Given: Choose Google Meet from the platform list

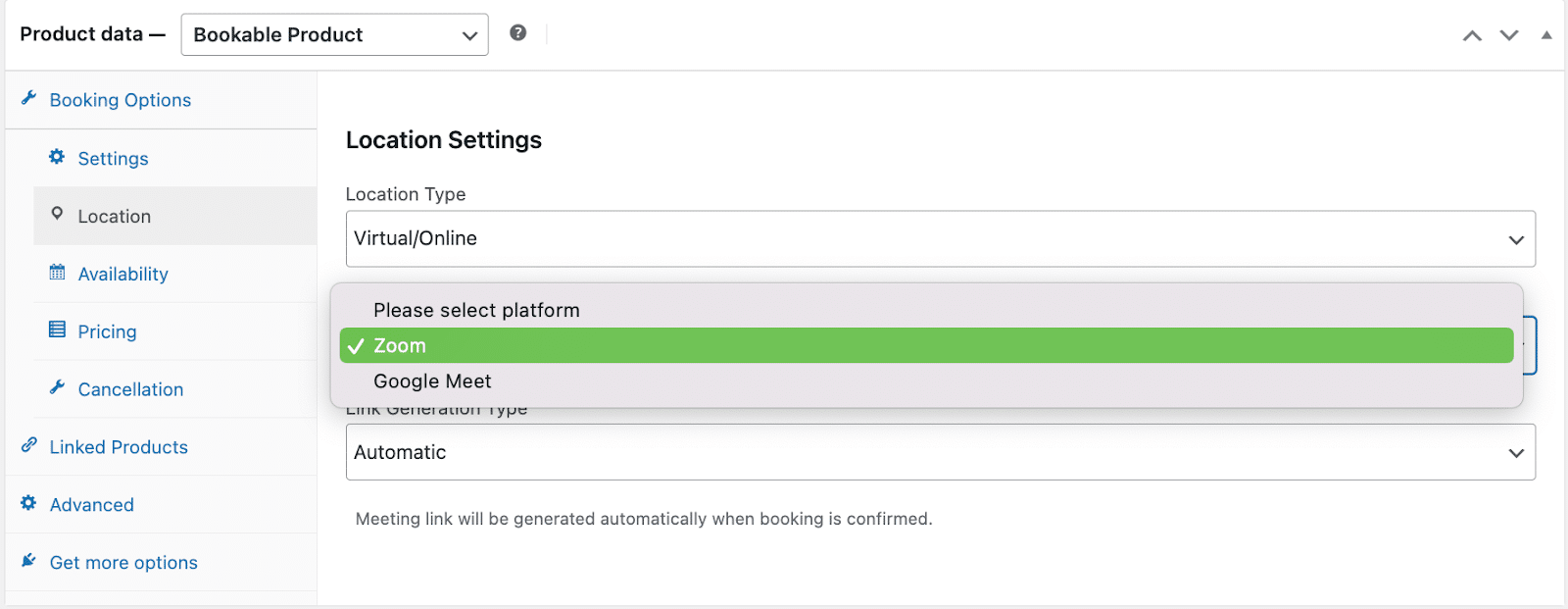Looking at the screenshot, I should point(926,381).
